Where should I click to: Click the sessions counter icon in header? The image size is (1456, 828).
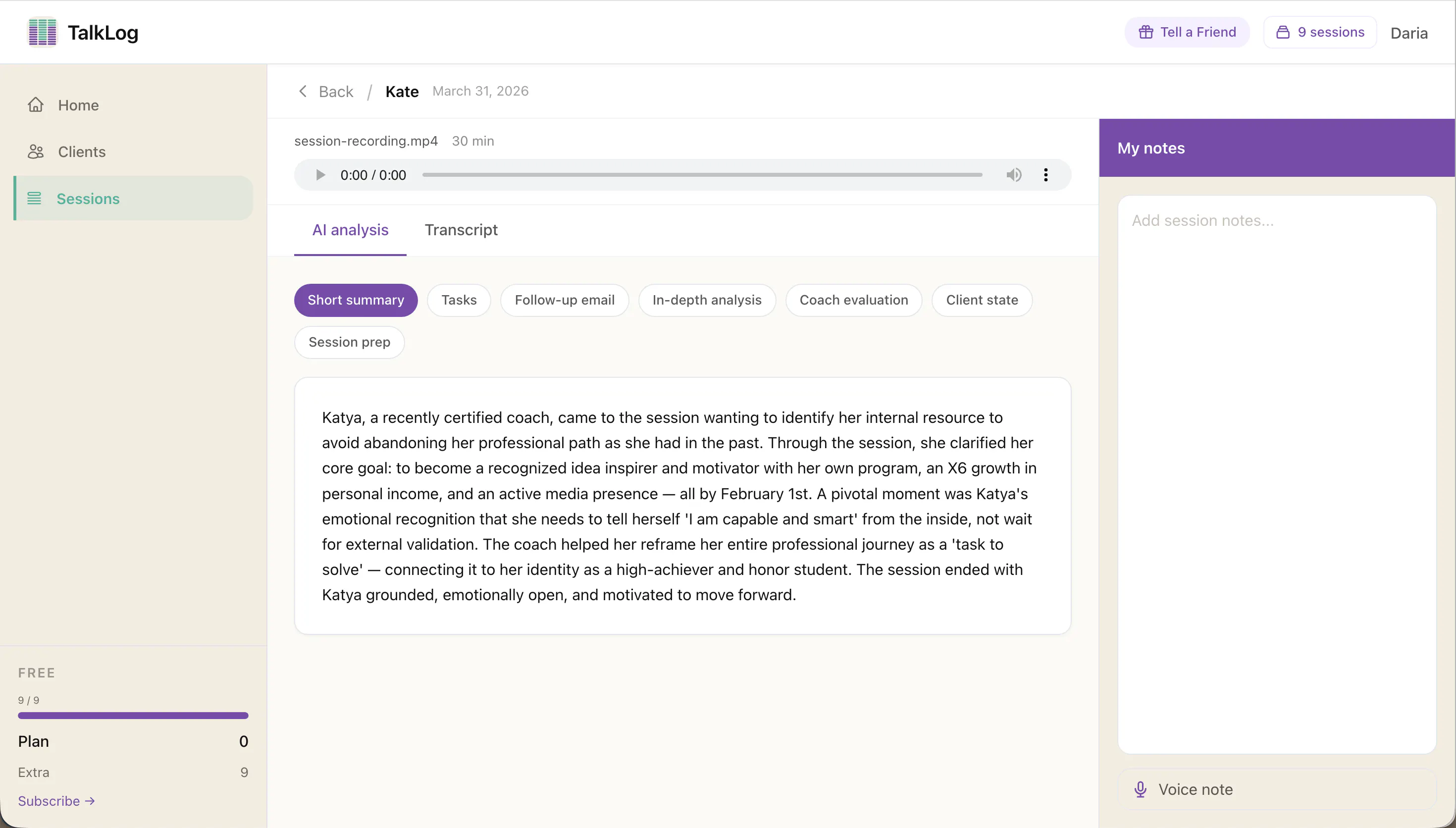click(x=1283, y=32)
